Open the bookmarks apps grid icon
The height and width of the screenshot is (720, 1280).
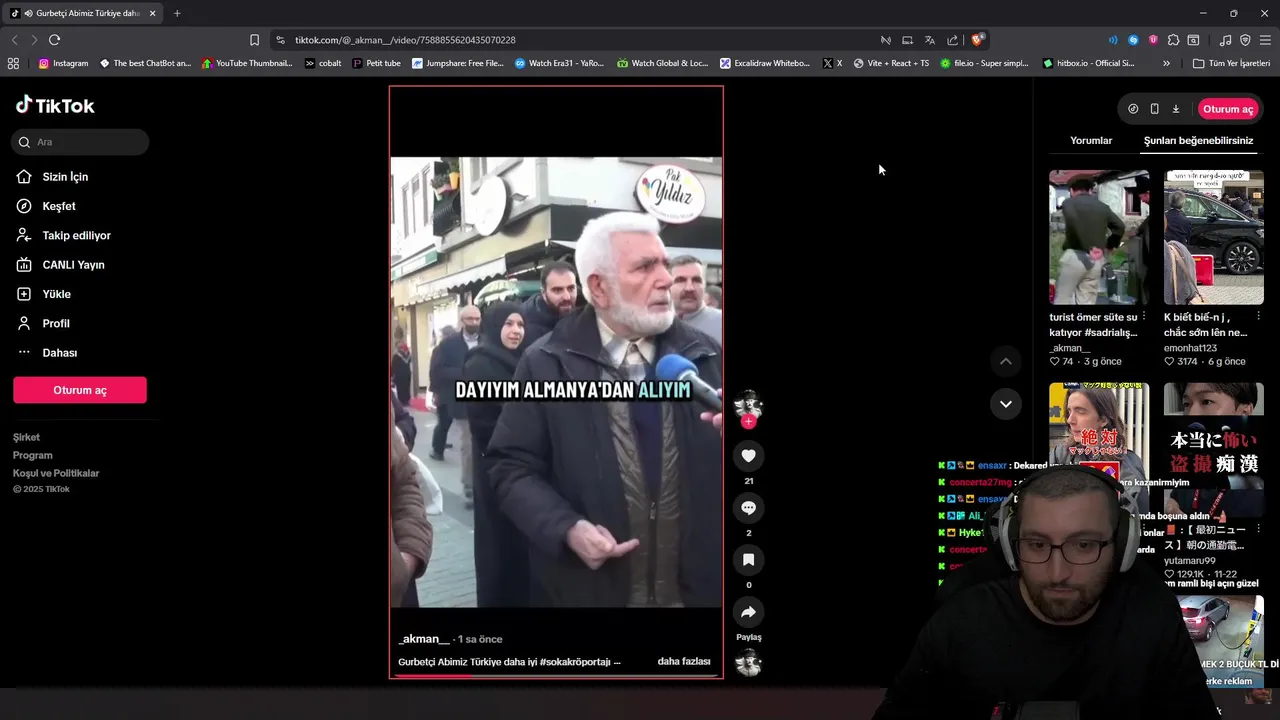[13, 63]
